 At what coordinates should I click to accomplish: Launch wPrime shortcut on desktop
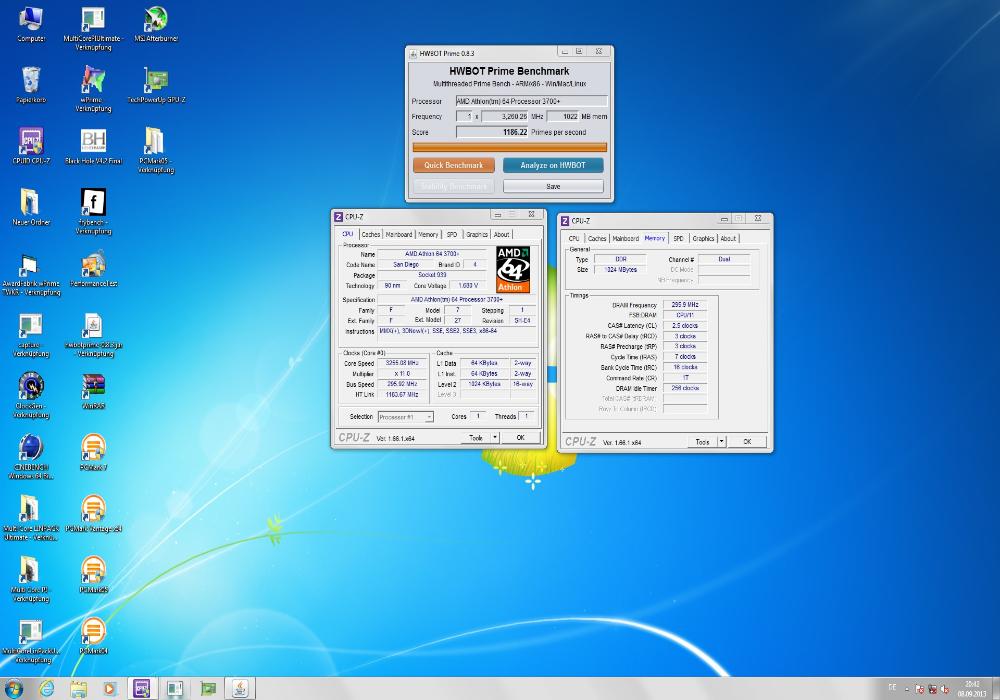(x=93, y=89)
